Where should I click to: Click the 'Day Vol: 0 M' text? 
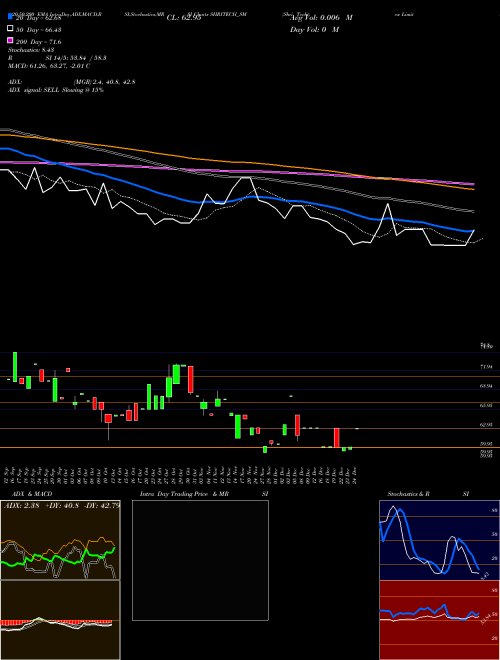tap(314, 29)
